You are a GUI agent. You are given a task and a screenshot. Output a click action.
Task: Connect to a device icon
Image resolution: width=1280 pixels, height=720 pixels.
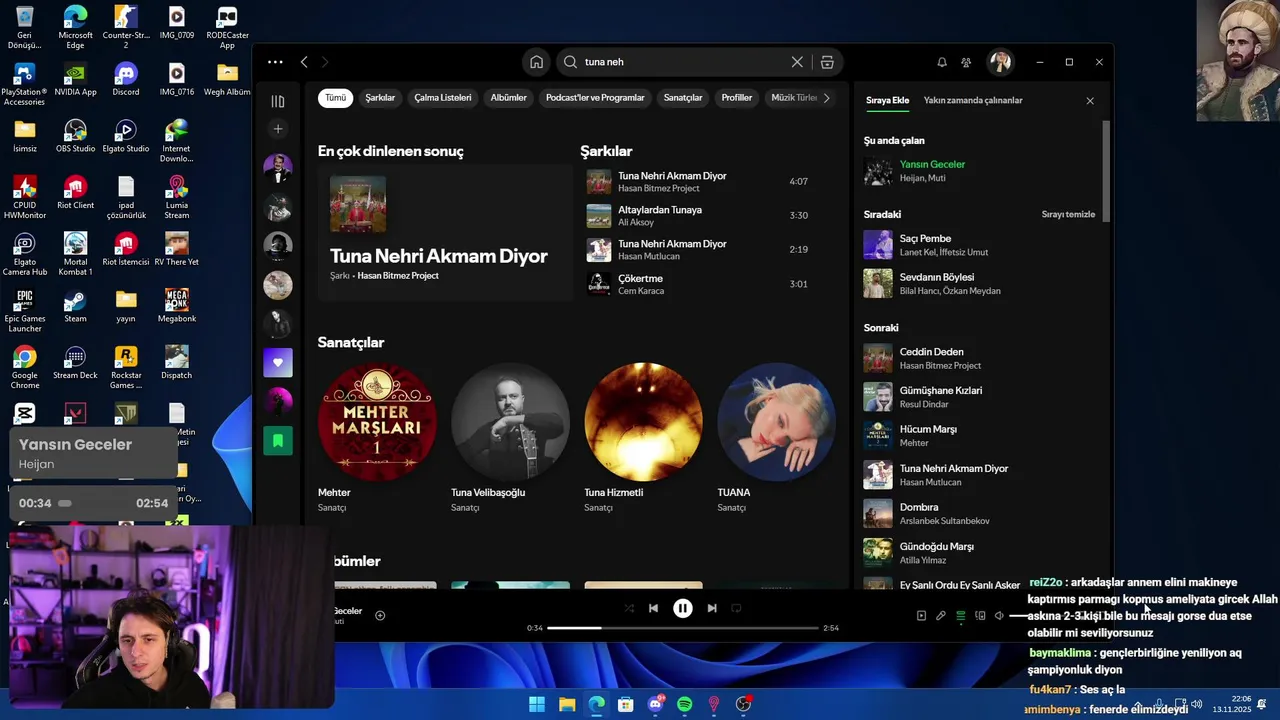[980, 616]
